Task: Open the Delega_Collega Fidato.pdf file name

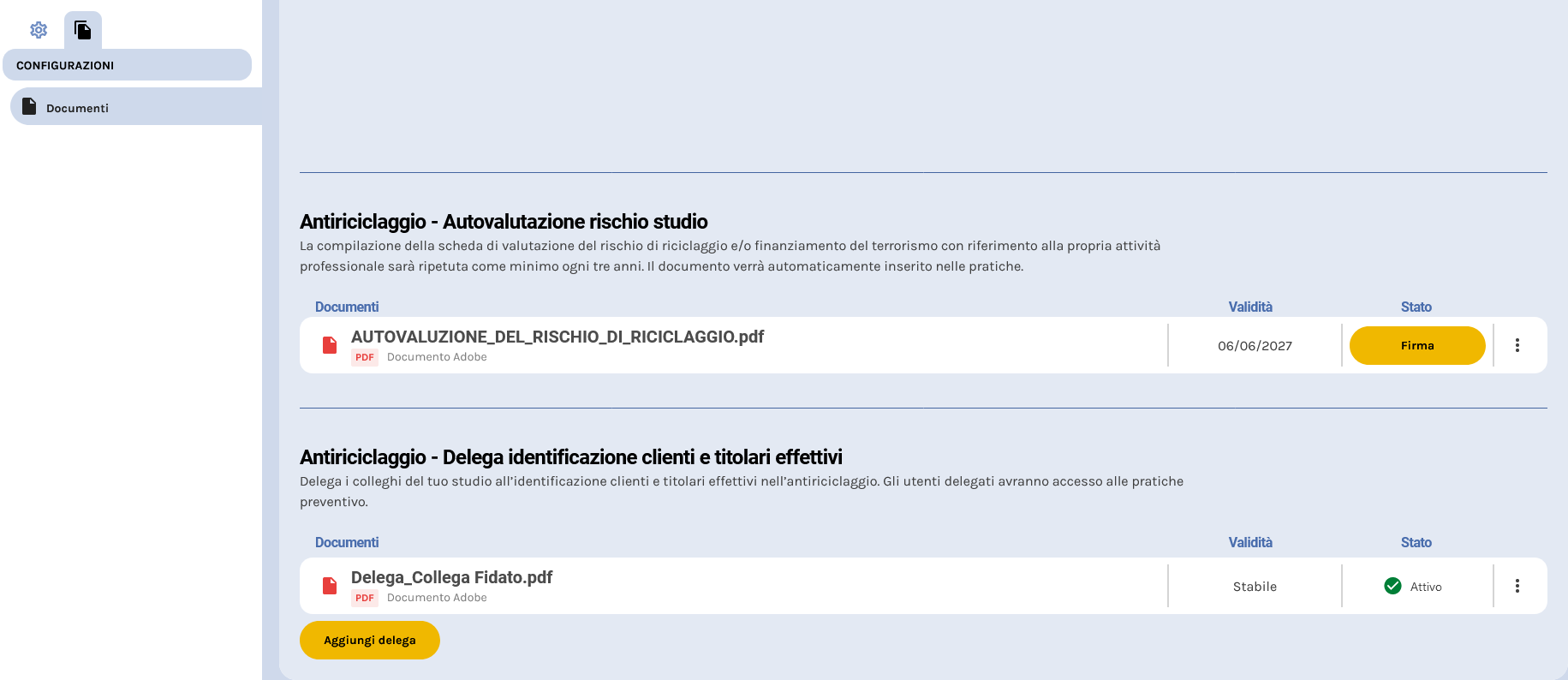Action: click(451, 577)
